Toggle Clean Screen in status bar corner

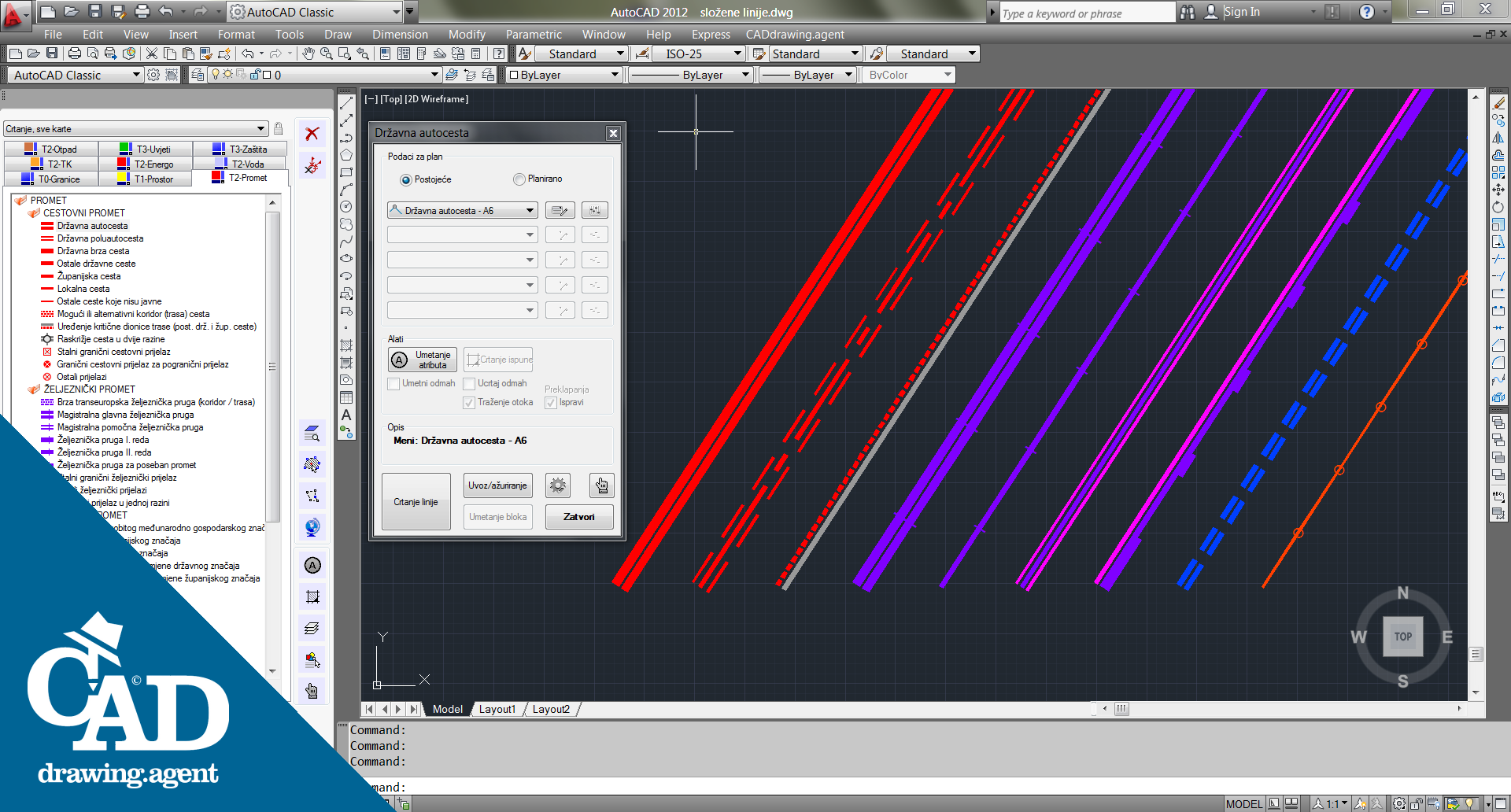1501,803
